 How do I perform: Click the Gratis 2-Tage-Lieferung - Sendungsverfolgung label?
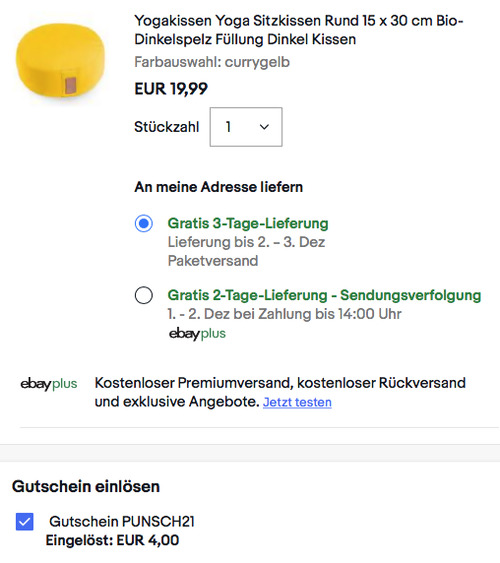click(x=324, y=295)
